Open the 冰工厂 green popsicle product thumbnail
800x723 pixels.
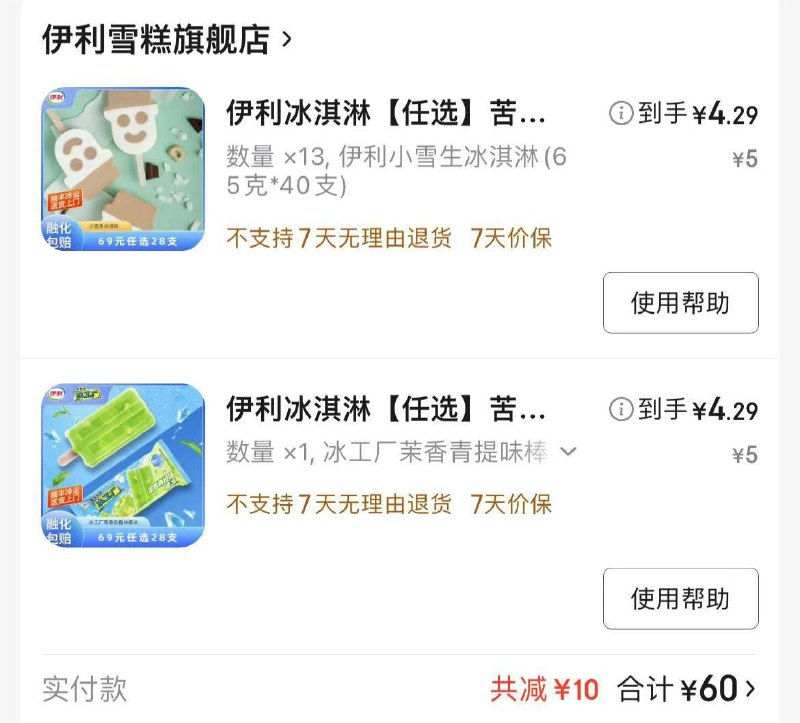tap(123, 465)
